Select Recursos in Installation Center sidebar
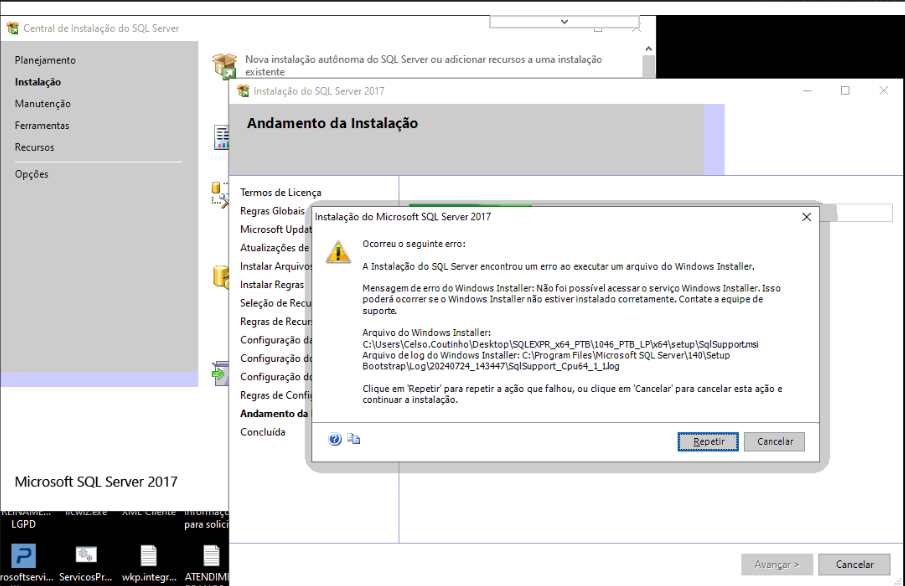 point(34,147)
